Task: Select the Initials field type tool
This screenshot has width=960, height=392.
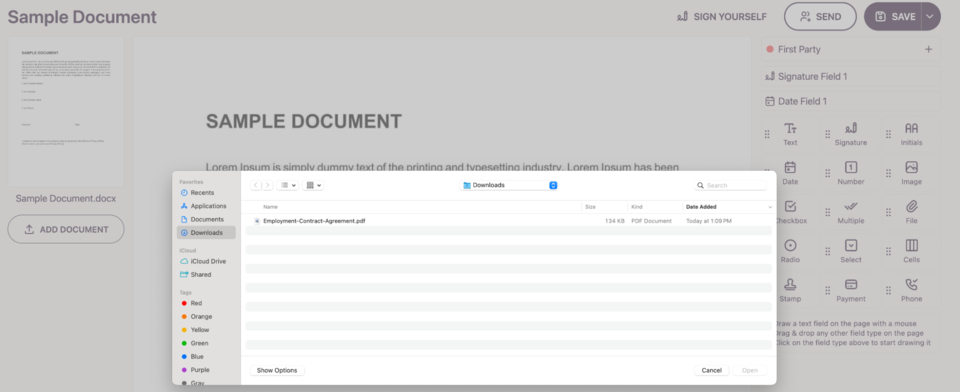Action: (x=911, y=134)
